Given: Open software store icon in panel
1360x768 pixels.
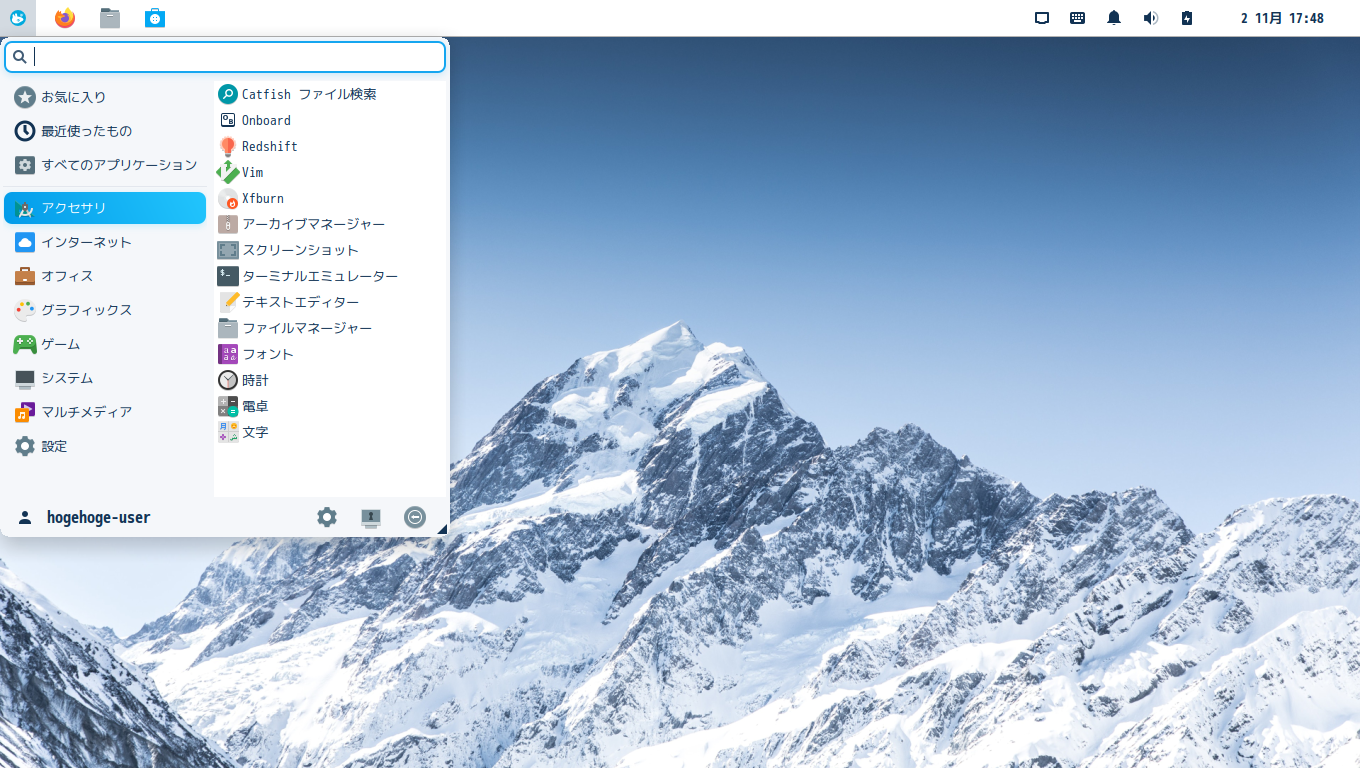Looking at the screenshot, I should [x=155, y=18].
